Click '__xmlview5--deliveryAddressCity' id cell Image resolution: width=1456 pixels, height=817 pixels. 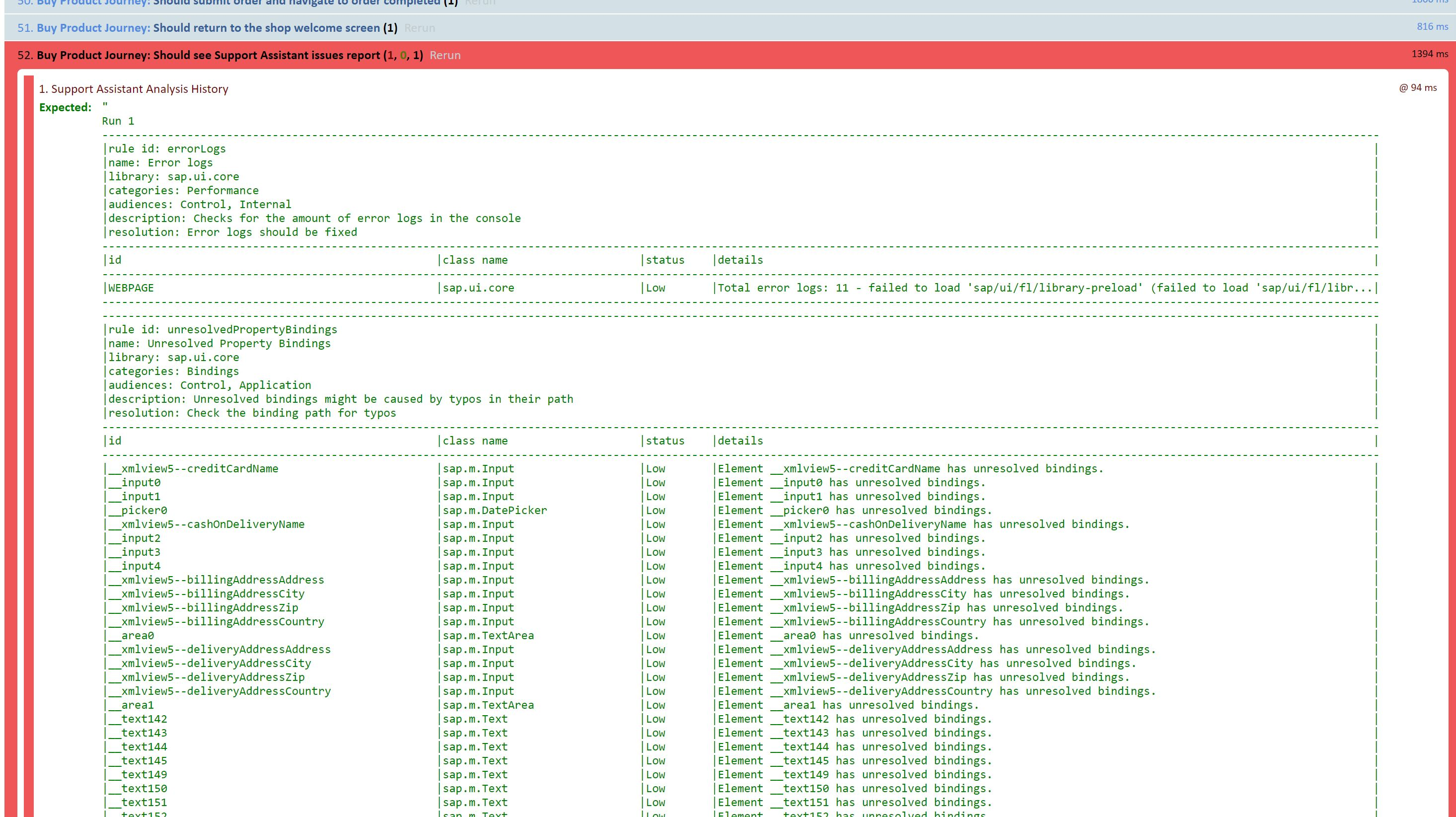pyautogui.click(x=209, y=663)
